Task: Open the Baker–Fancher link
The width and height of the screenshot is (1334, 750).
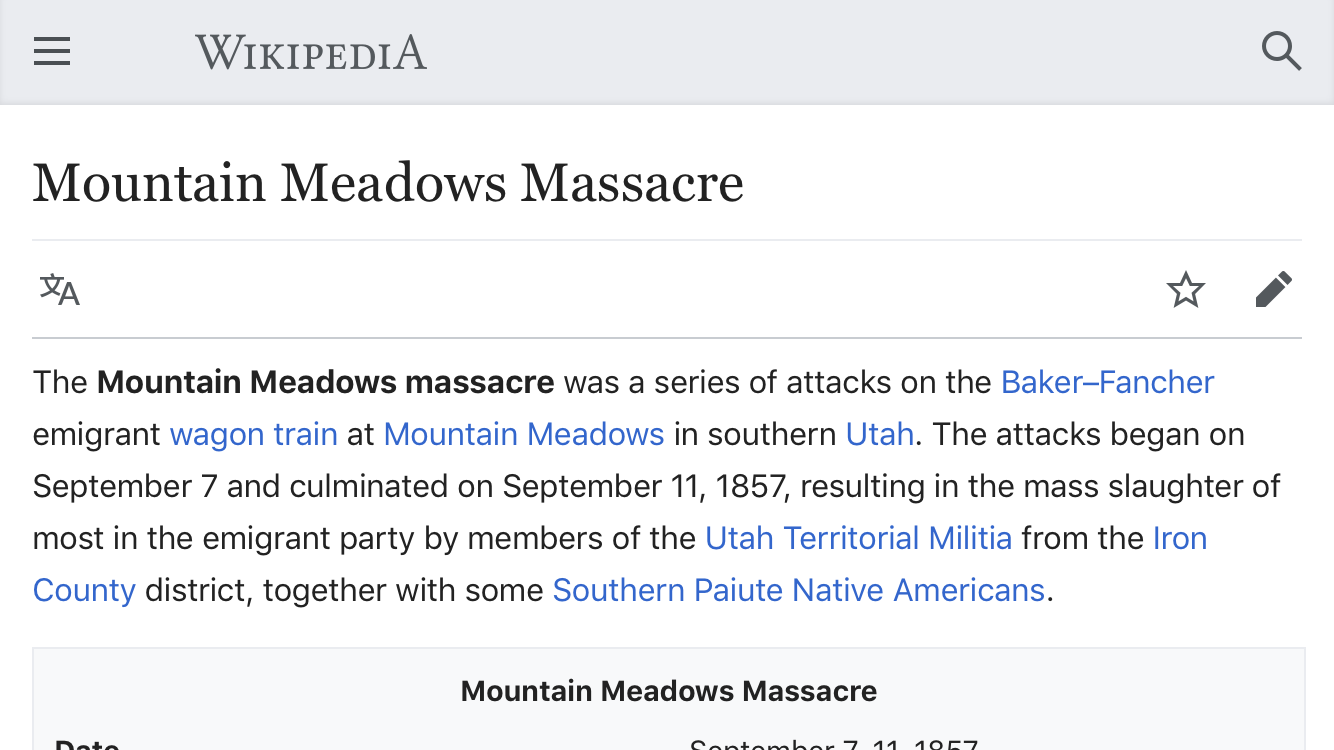Action: (x=1107, y=382)
